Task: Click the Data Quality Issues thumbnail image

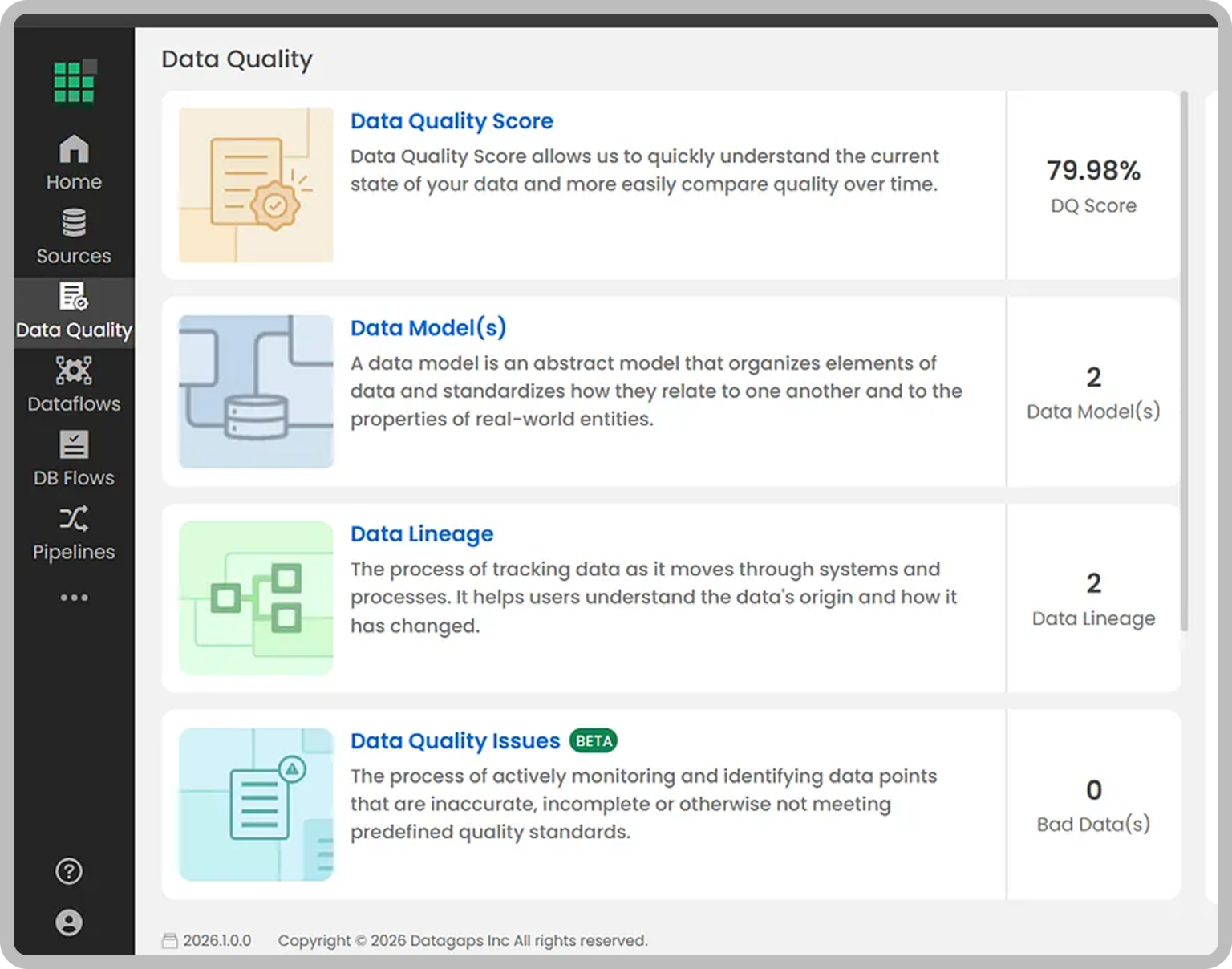Action: [256, 805]
